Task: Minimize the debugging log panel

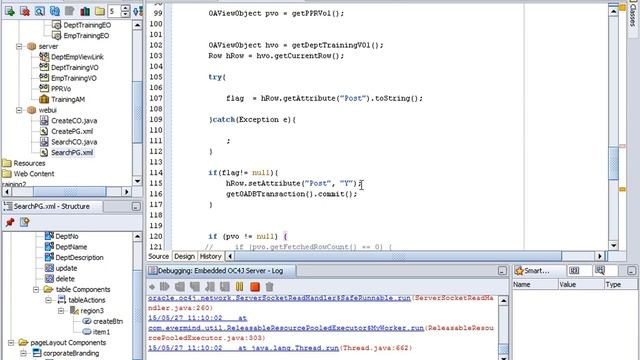Action: (502, 271)
